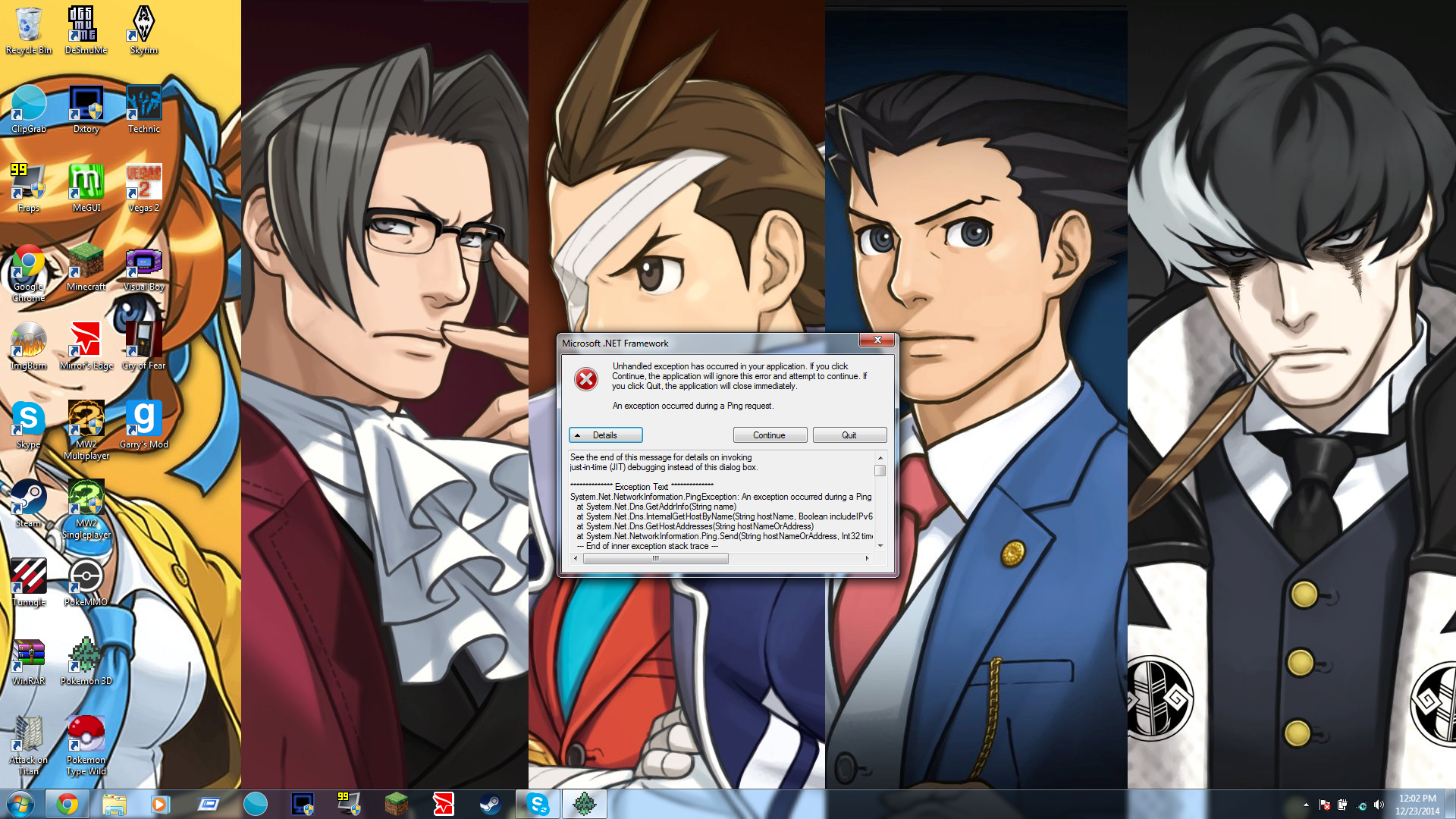1456x819 pixels.
Task: Select the PokeMMO desktop shortcut
Action: tap(86, 582)
